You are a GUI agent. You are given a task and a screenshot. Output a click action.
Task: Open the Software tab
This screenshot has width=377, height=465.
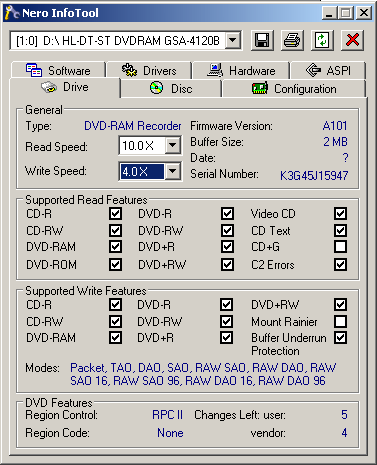click(x=59, y=70)
